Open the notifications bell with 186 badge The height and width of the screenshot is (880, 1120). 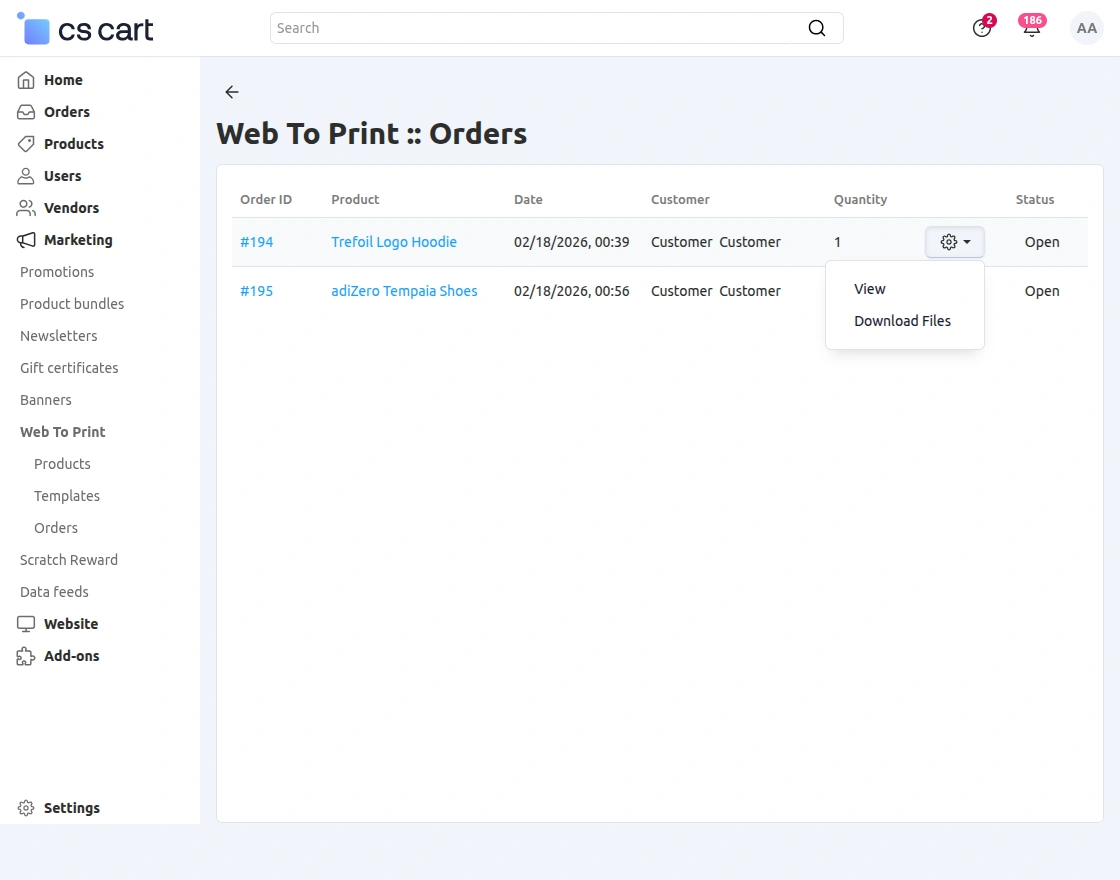[x=1031, y=28]
